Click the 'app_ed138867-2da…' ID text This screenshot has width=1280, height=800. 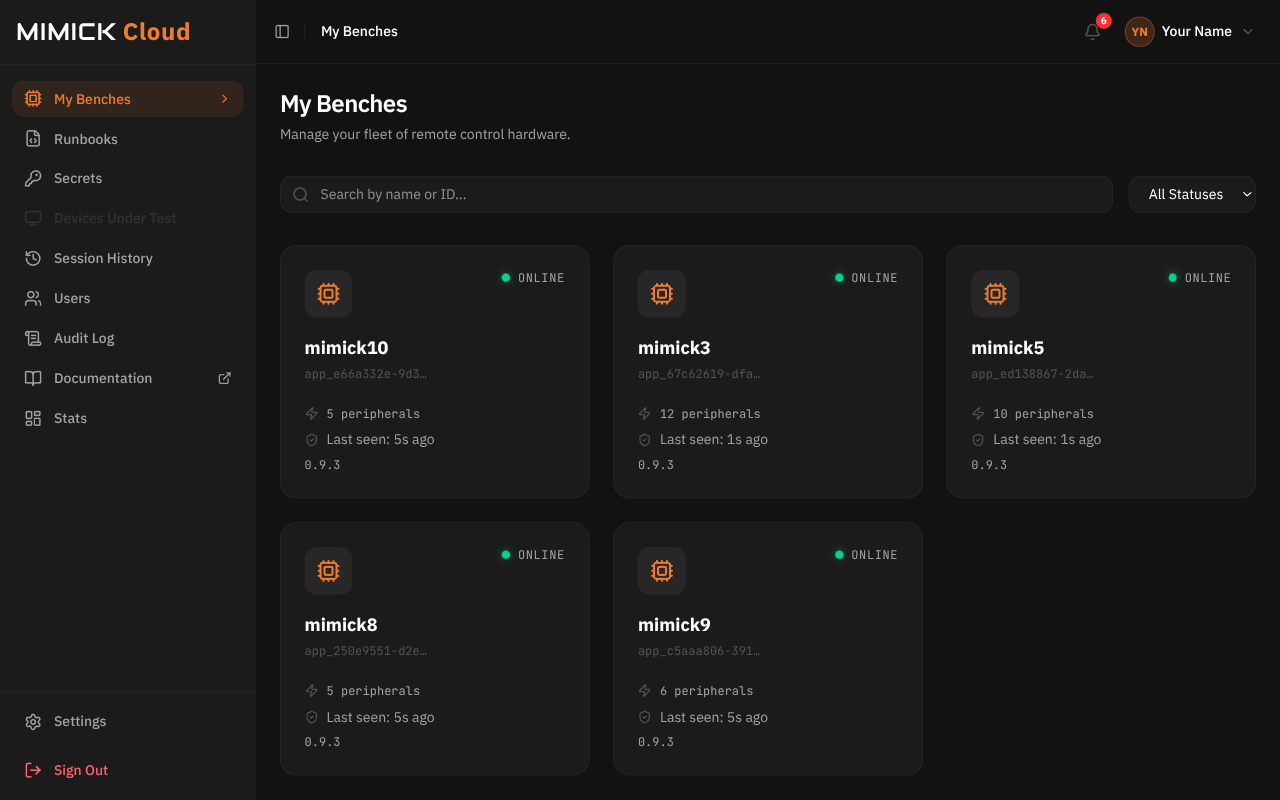coord(1032,374)
